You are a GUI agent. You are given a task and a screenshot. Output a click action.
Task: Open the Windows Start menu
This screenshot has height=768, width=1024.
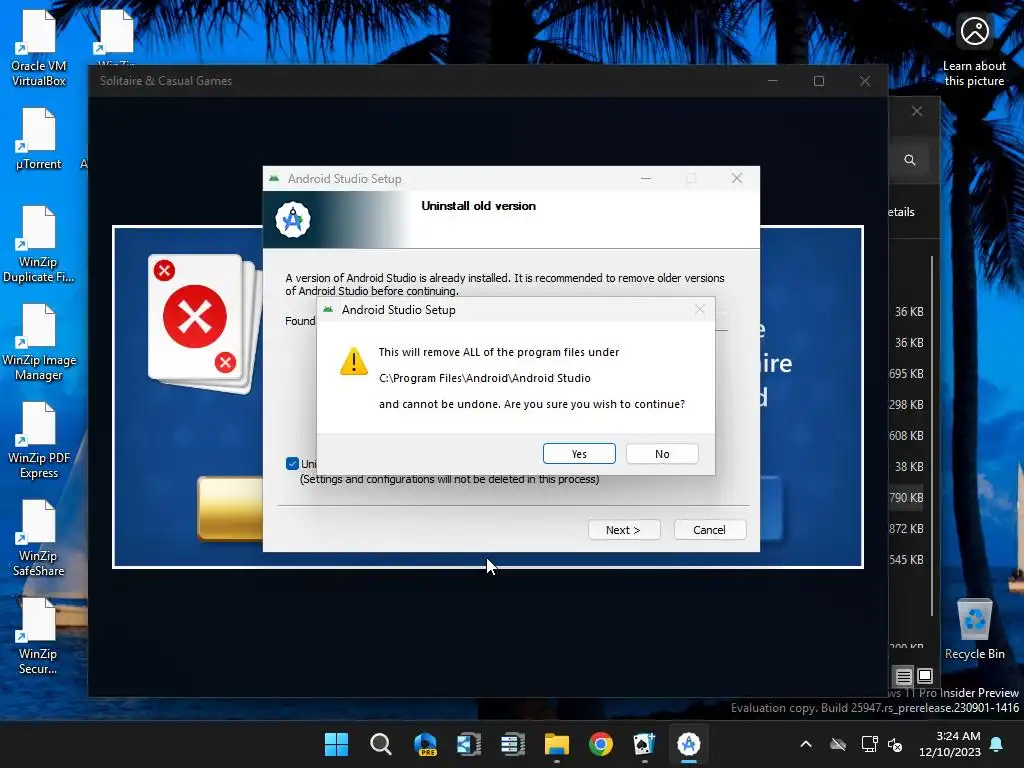[336, 744]
